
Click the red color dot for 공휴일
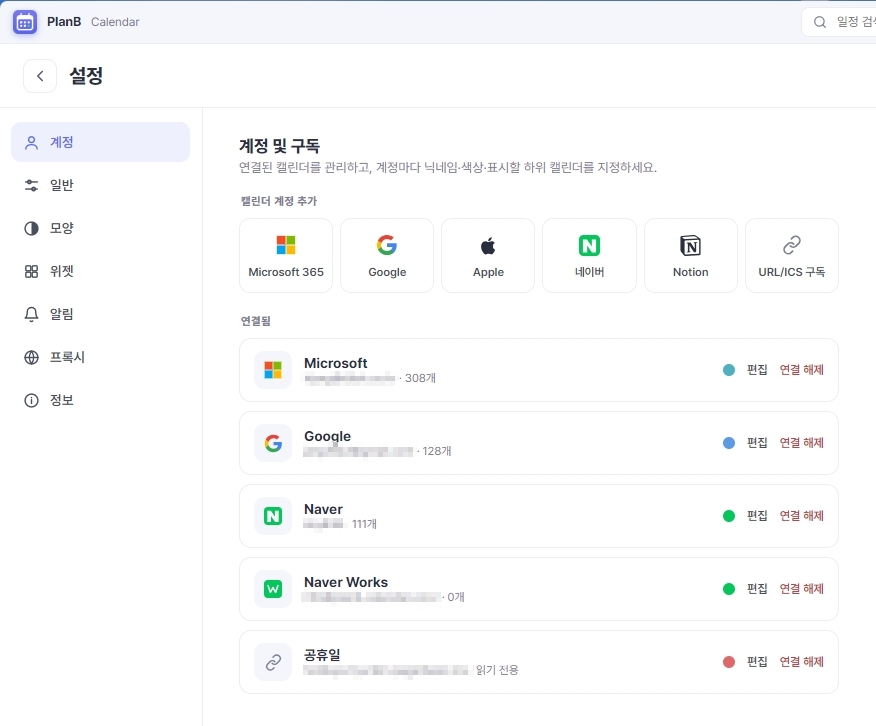pos(729,662)
